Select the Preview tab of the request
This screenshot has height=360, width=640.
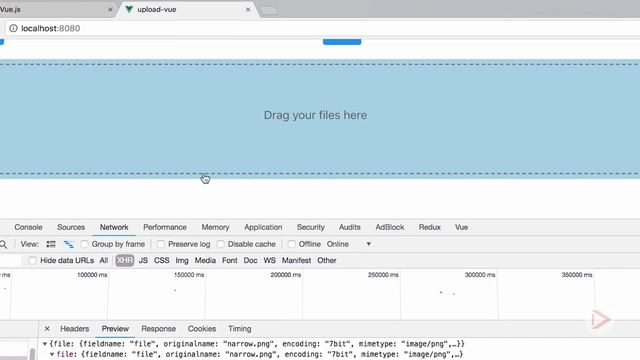[x=115, y=329]
